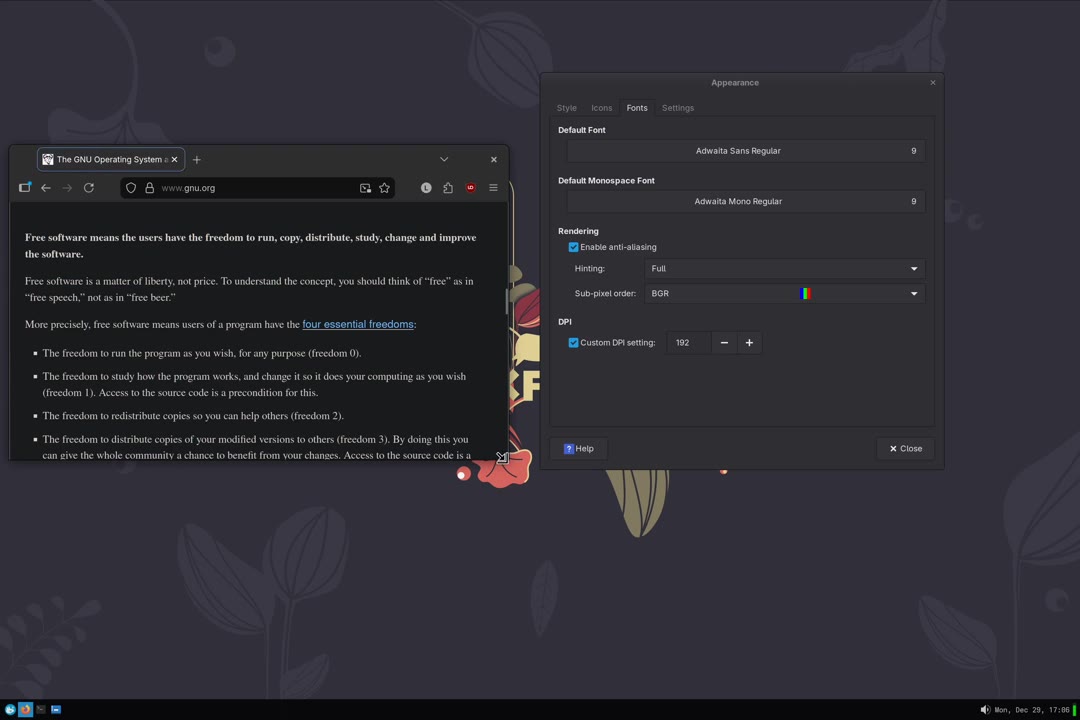
Task: Open uBlock Origin extension icon
Action: (x=470, y=187)
